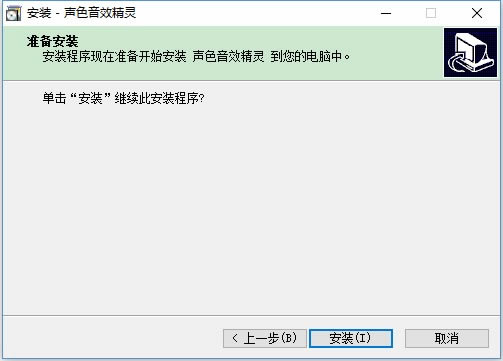Screen dimensions: 503x361
Task: Click the quoted word “安装” in the instructions
Action: tap(90, 98)
